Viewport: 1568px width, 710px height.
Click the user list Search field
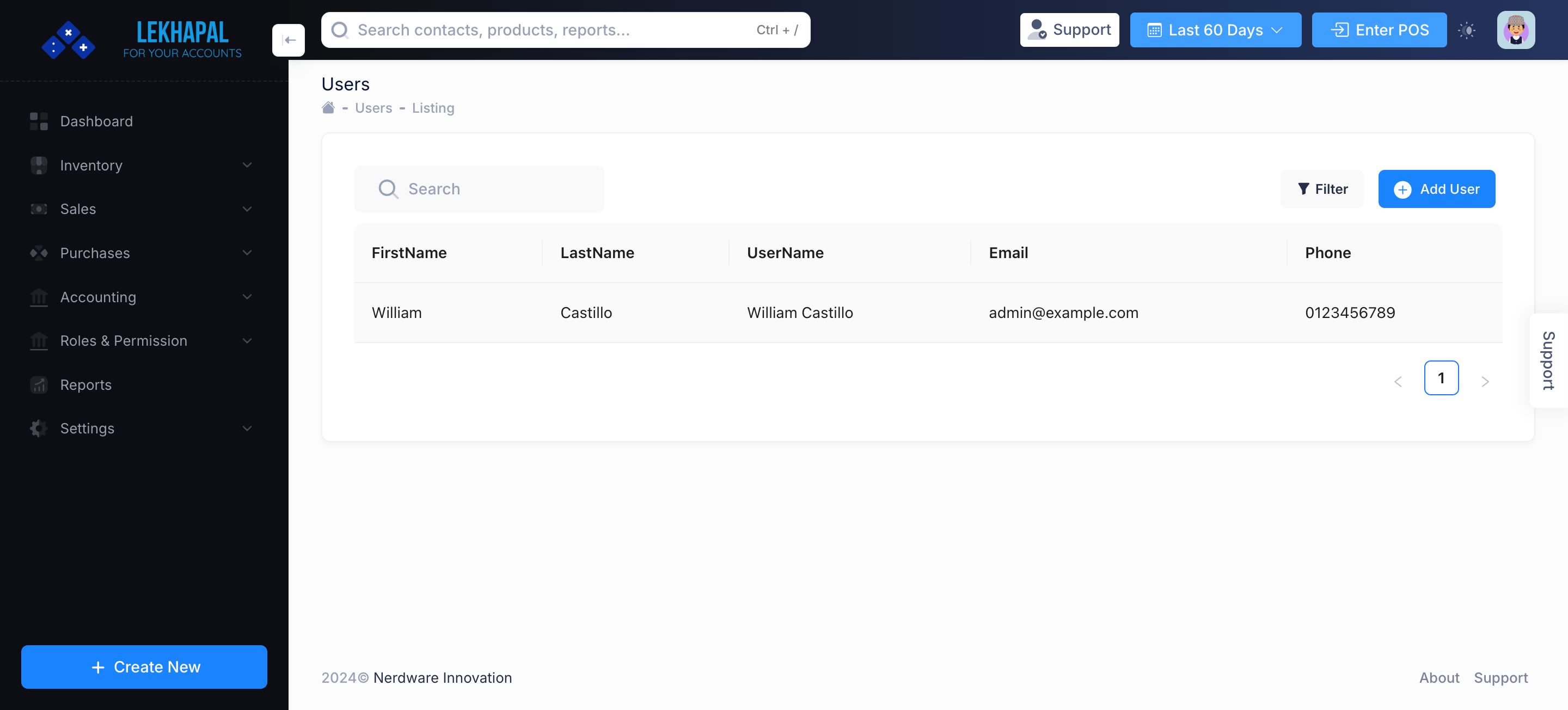[x=479, y=189]
